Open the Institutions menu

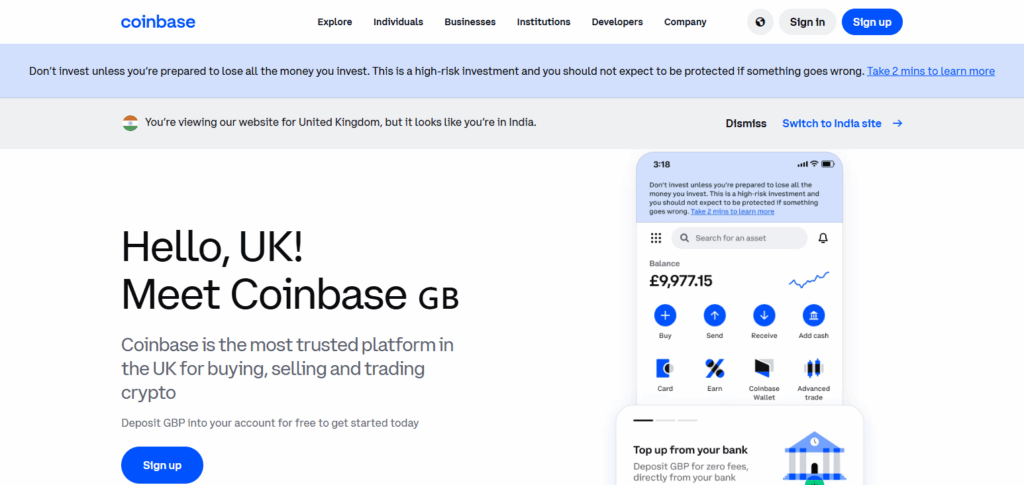tap(544, 22)
